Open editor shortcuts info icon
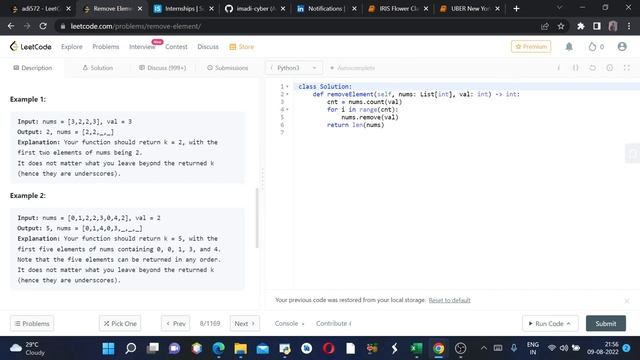 click(x=559, y=68)
